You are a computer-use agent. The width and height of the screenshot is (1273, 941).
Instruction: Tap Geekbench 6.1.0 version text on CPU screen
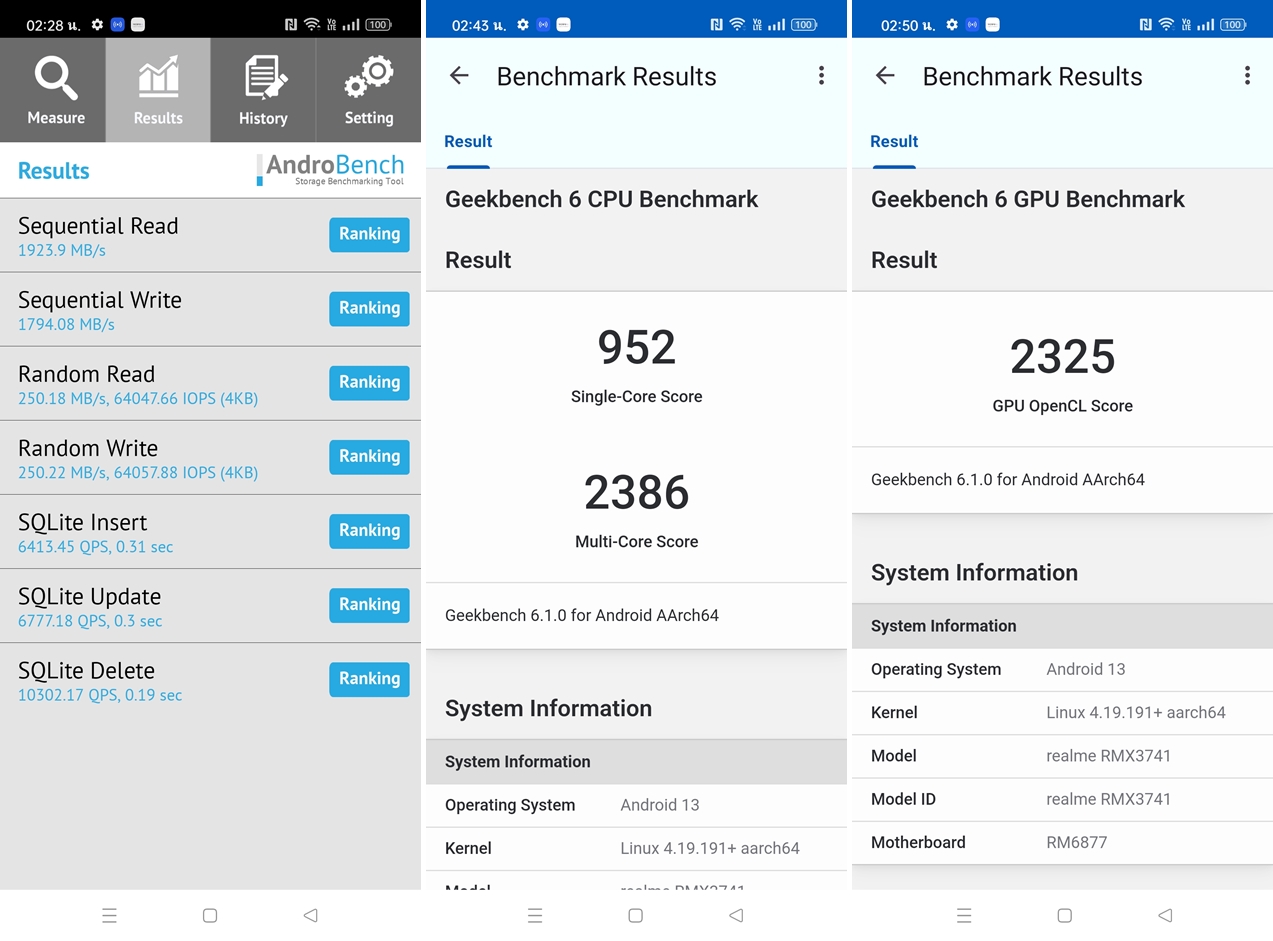click(582, 615)
